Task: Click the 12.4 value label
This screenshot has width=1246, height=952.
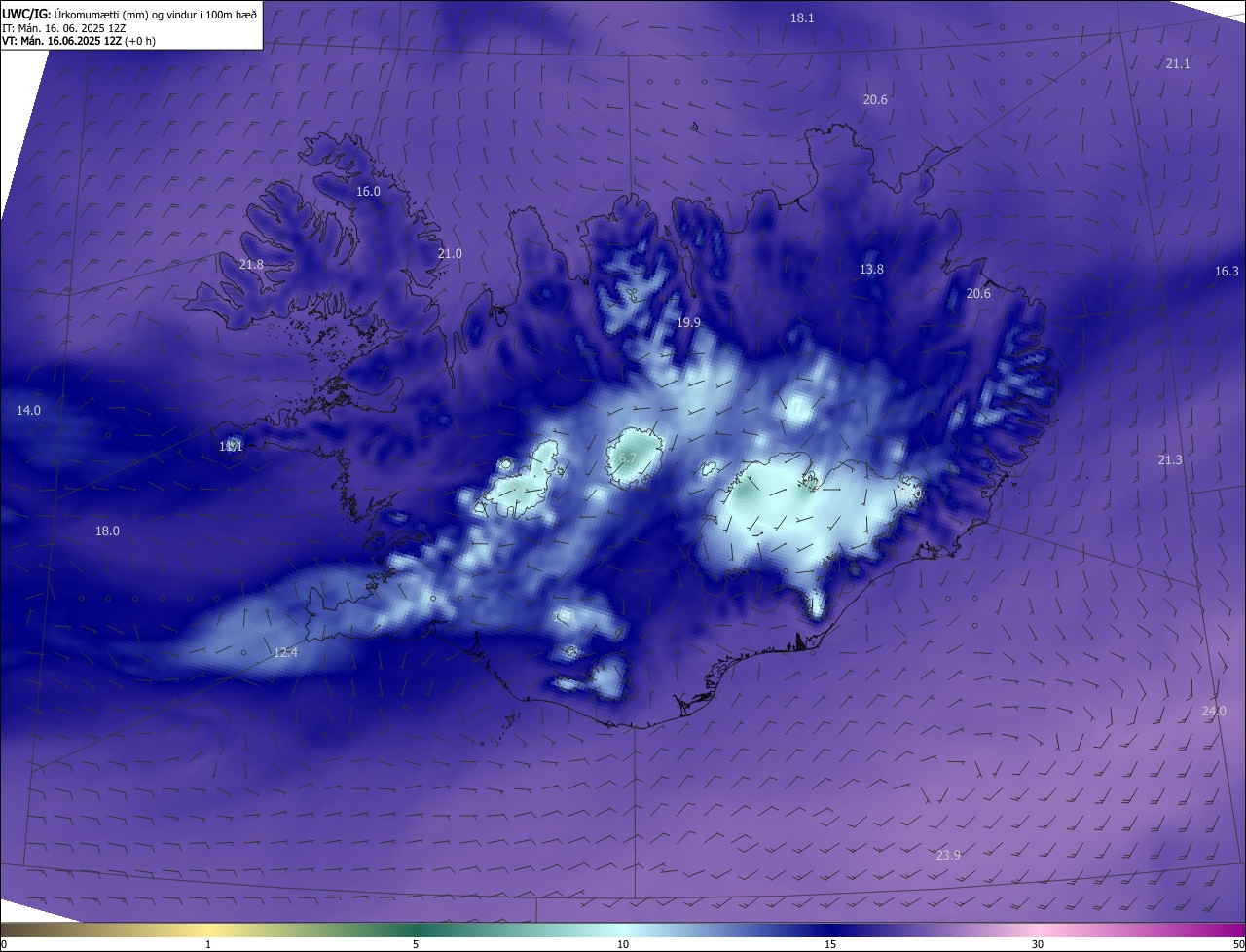Action: [x=285, y=653]
